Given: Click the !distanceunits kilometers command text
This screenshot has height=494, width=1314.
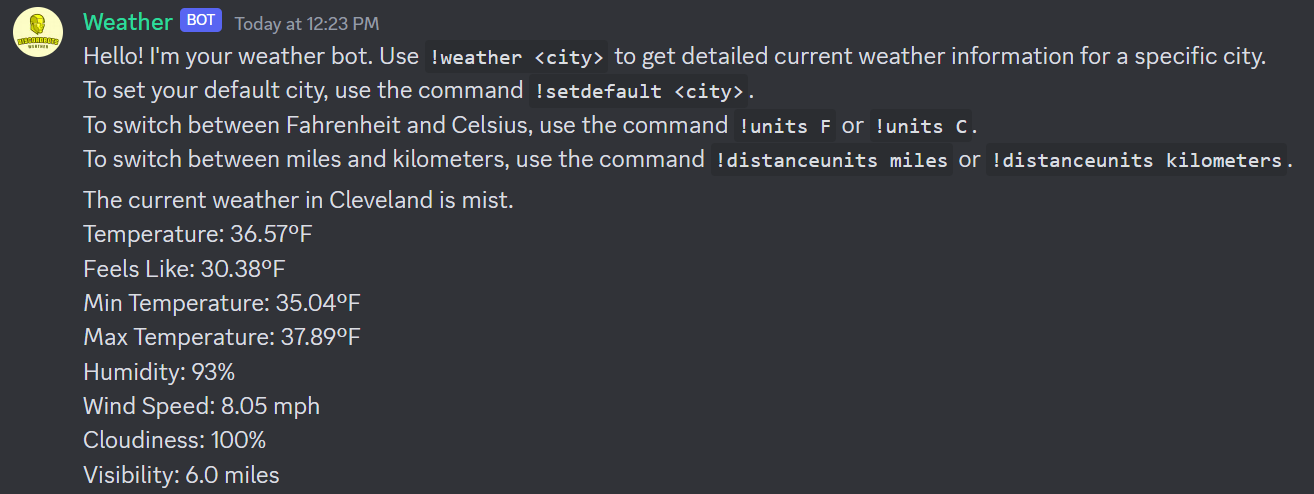Looking at the screenshot, I should [x=1136, y=160].
